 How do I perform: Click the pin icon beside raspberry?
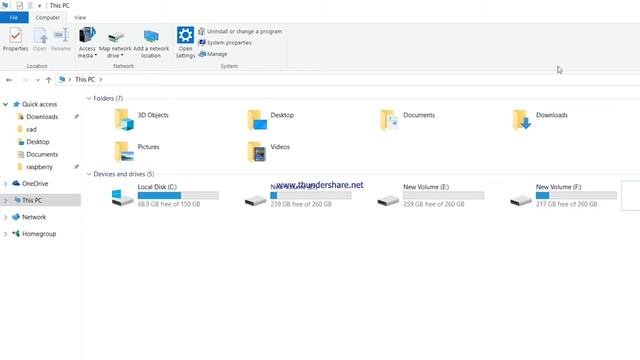76,167
